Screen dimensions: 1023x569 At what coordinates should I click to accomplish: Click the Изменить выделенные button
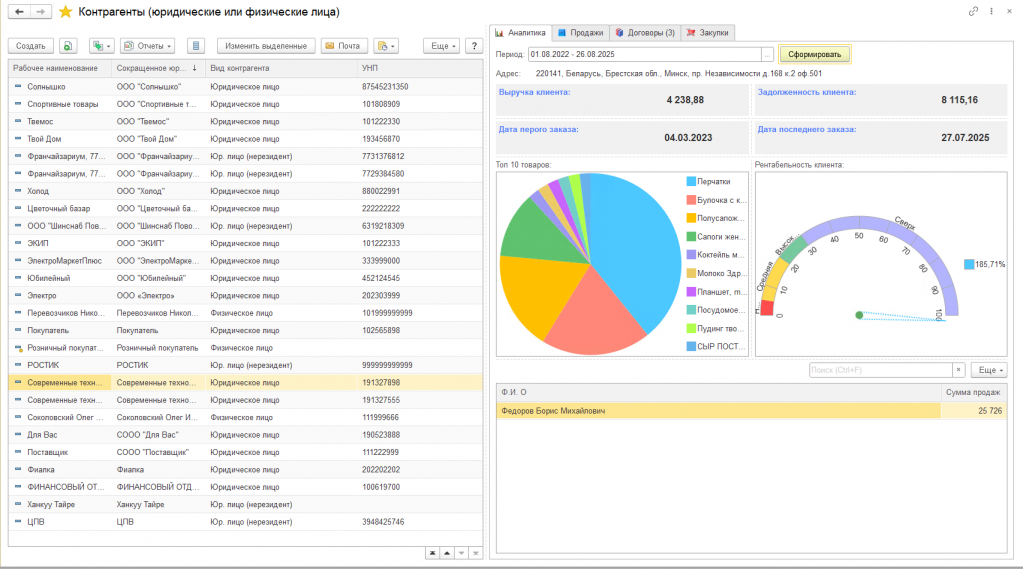point(266,46)
